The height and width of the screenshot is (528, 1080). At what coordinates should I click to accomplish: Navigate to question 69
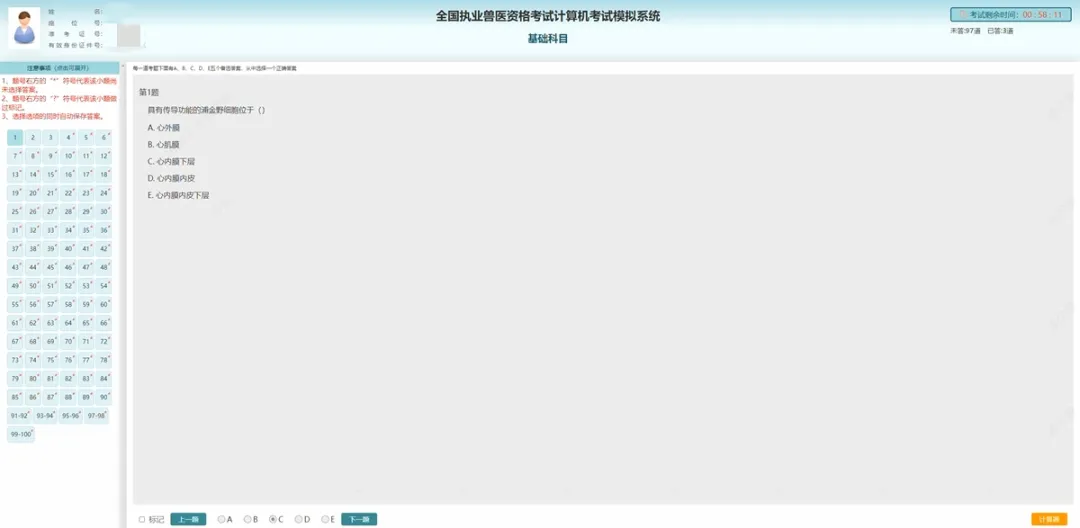pos(50,341)
